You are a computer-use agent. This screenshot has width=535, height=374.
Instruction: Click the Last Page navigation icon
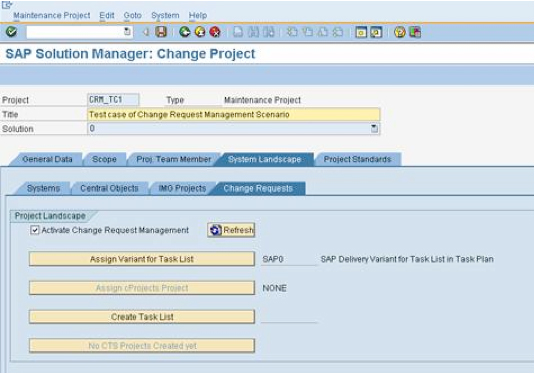coord(337,32)
